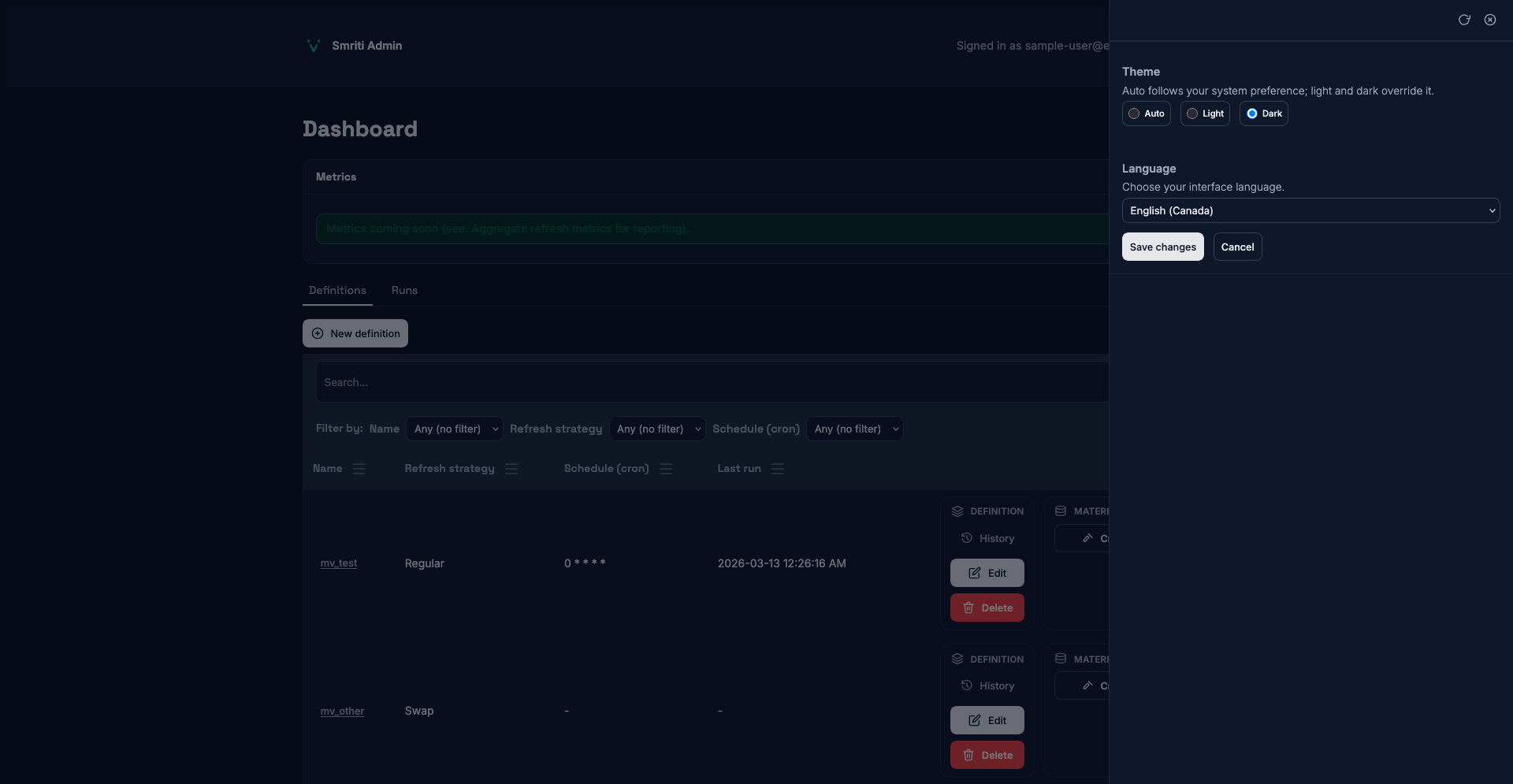The width and height of the screenshot is (1513, 784).
Task: Click Refresh strategy column menu icon
Action: 511,469
